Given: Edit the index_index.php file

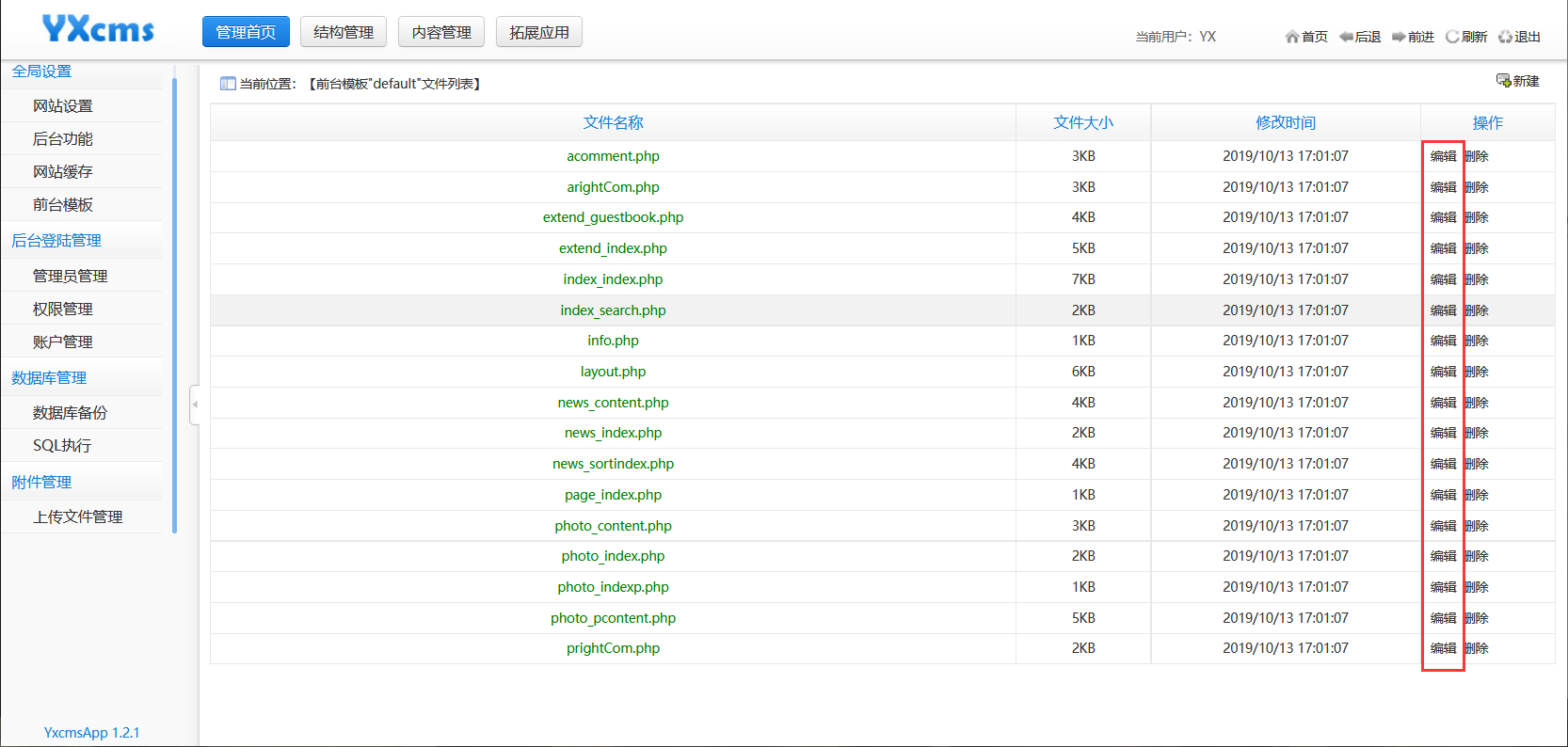Looking at the screenshot, I should point(1443,279).
